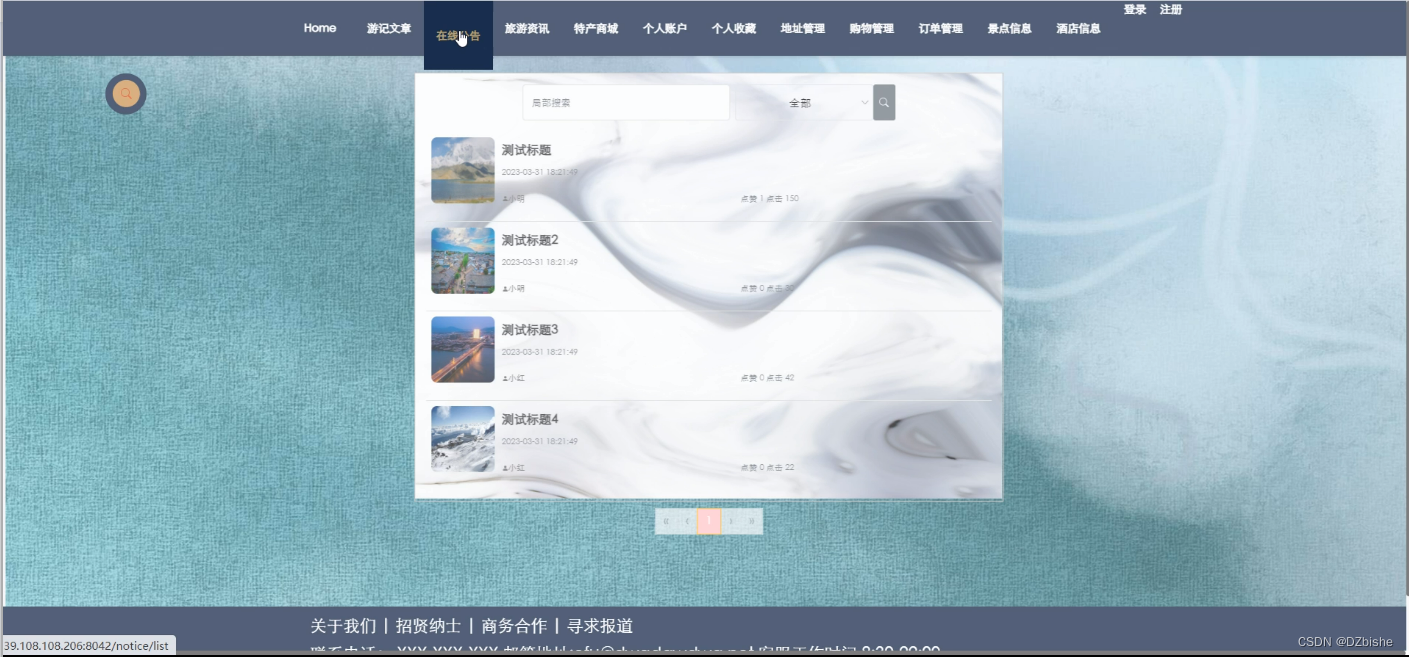Open 酒店信息 in the navigation bar
The image size is (1409, 657).
click(1079, 29)
